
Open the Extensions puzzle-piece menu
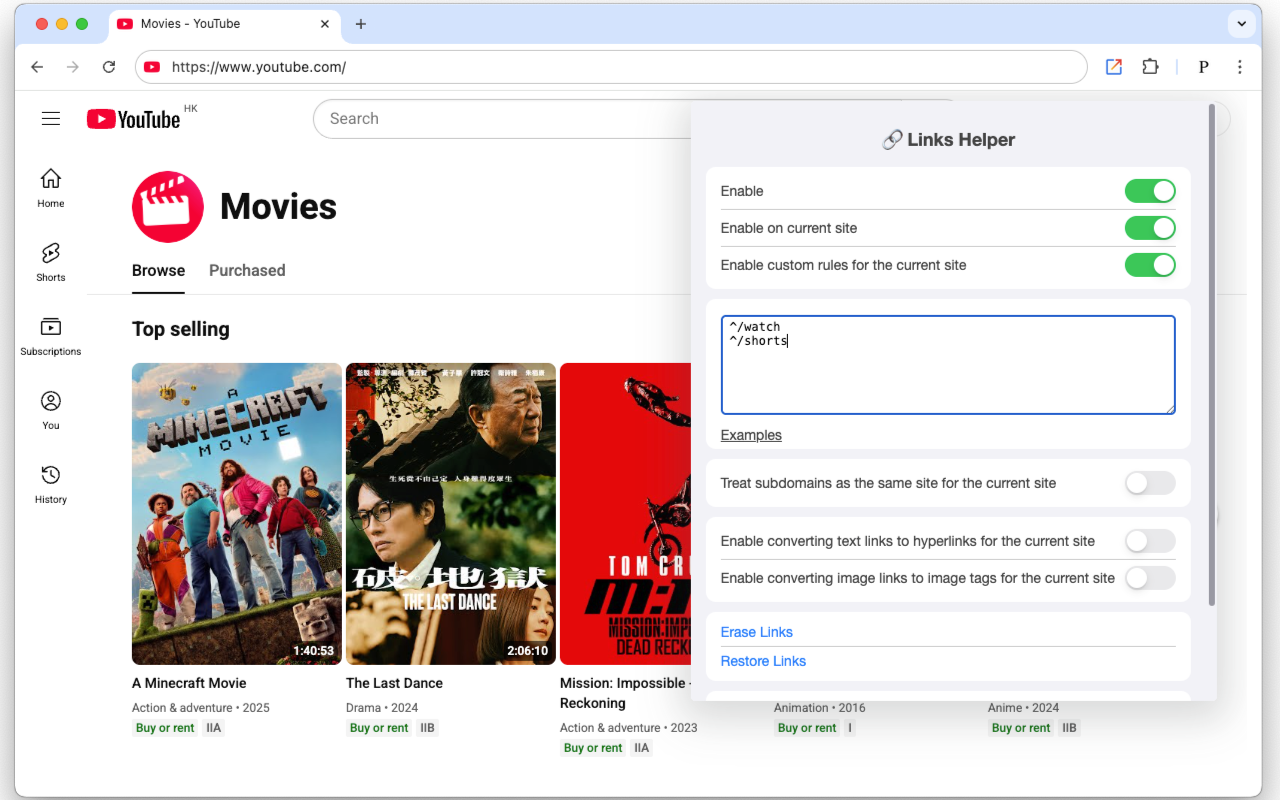(1150, 67)
